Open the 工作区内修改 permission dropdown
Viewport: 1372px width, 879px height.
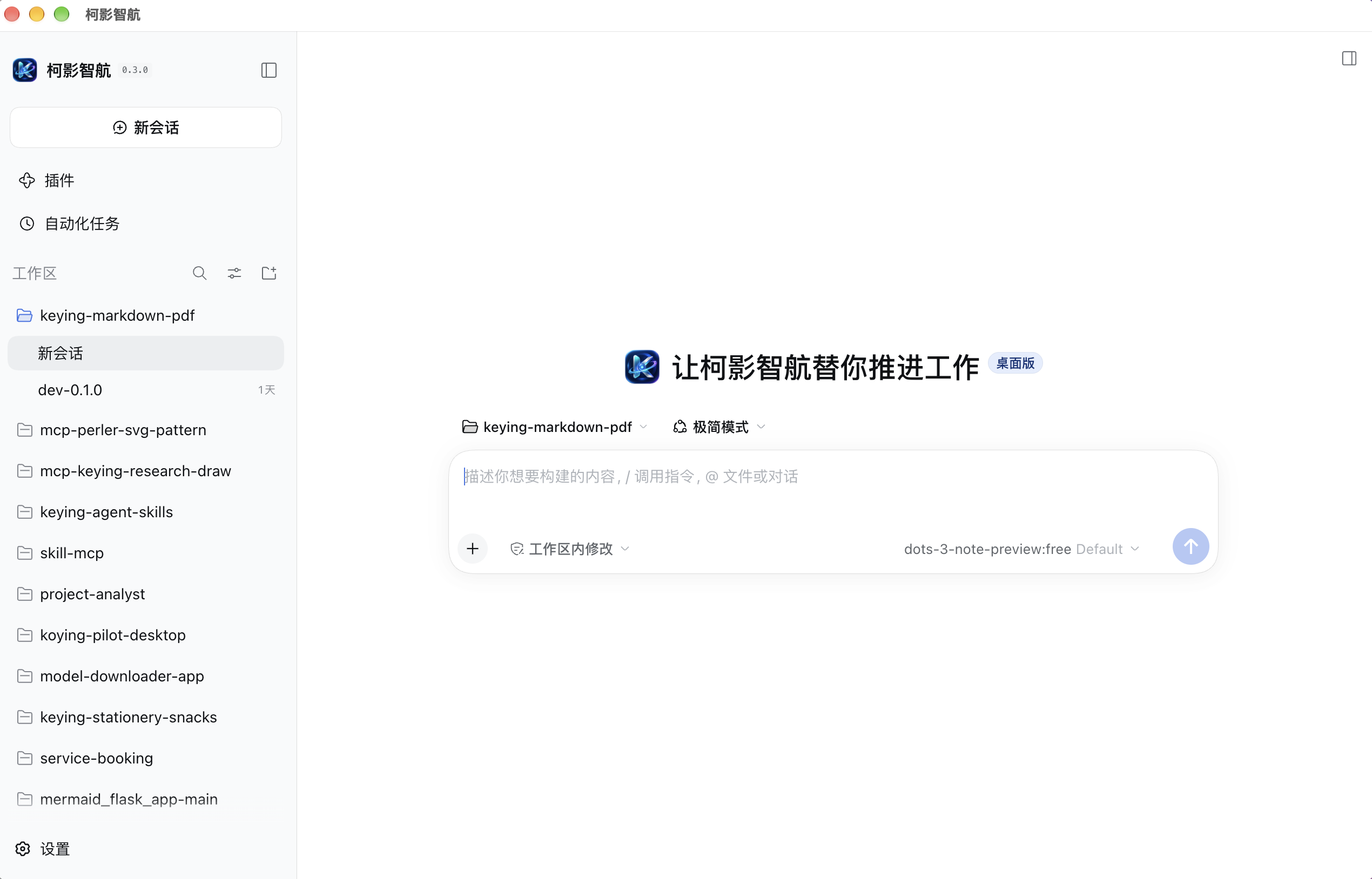[570, 549]
